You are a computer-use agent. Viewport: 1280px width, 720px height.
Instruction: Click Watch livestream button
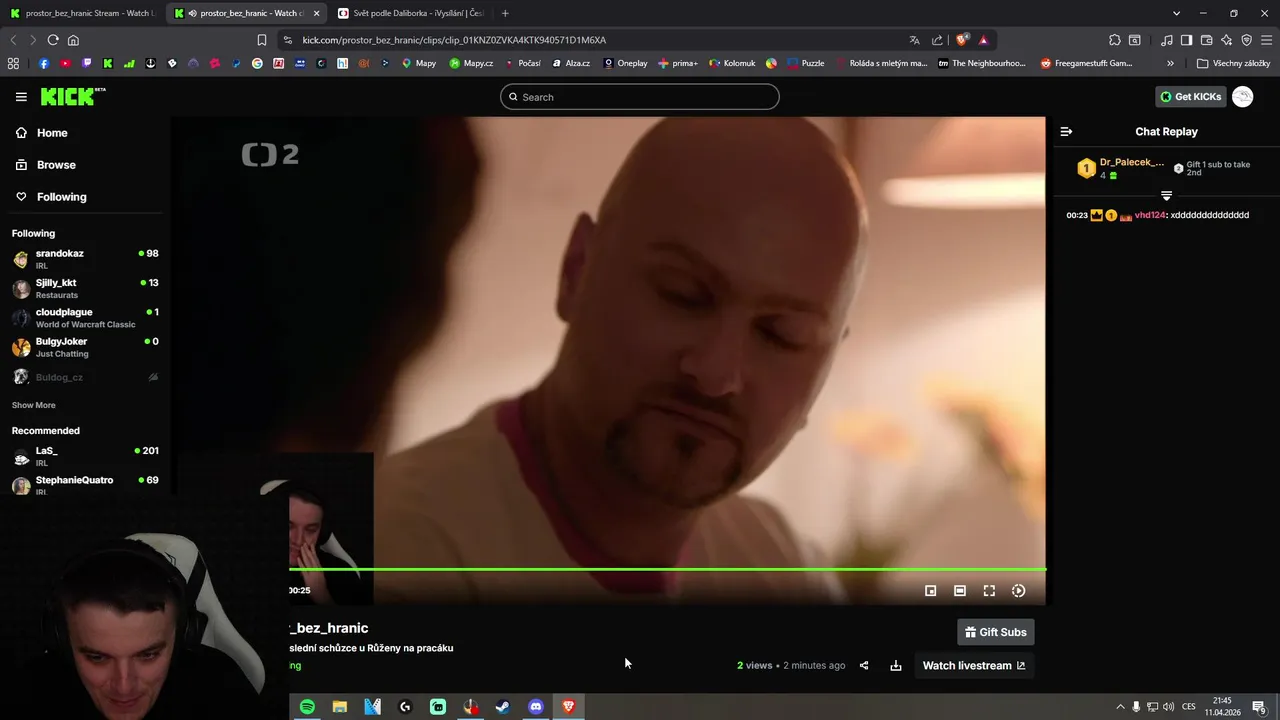(x=973, y=666)
